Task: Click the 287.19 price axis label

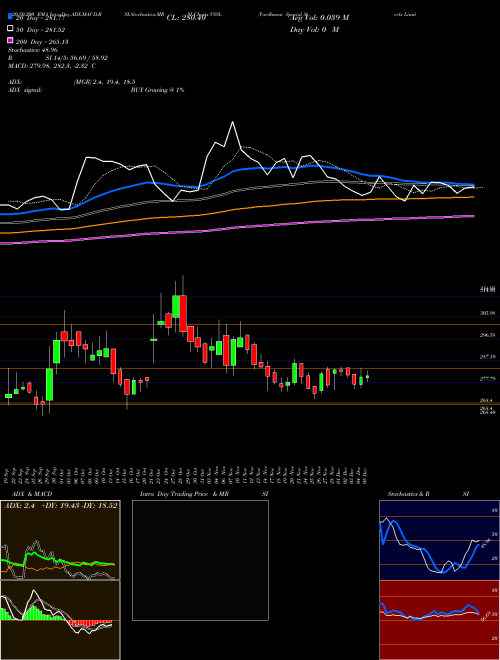Action: [487, 357]
